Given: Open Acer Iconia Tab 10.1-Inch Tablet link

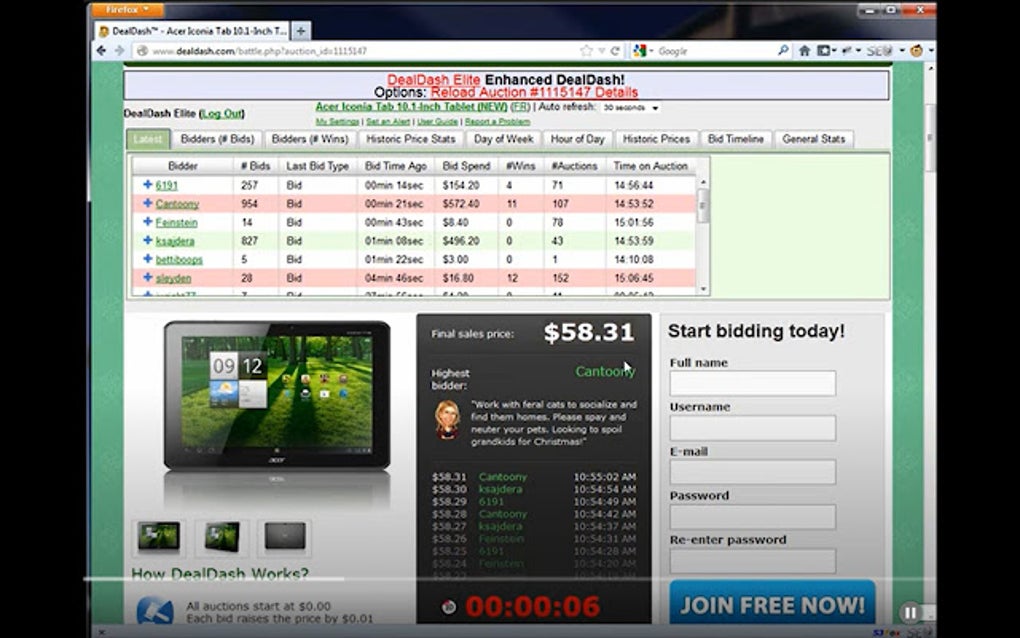Looking at the screenshot, I should point(411,107).
